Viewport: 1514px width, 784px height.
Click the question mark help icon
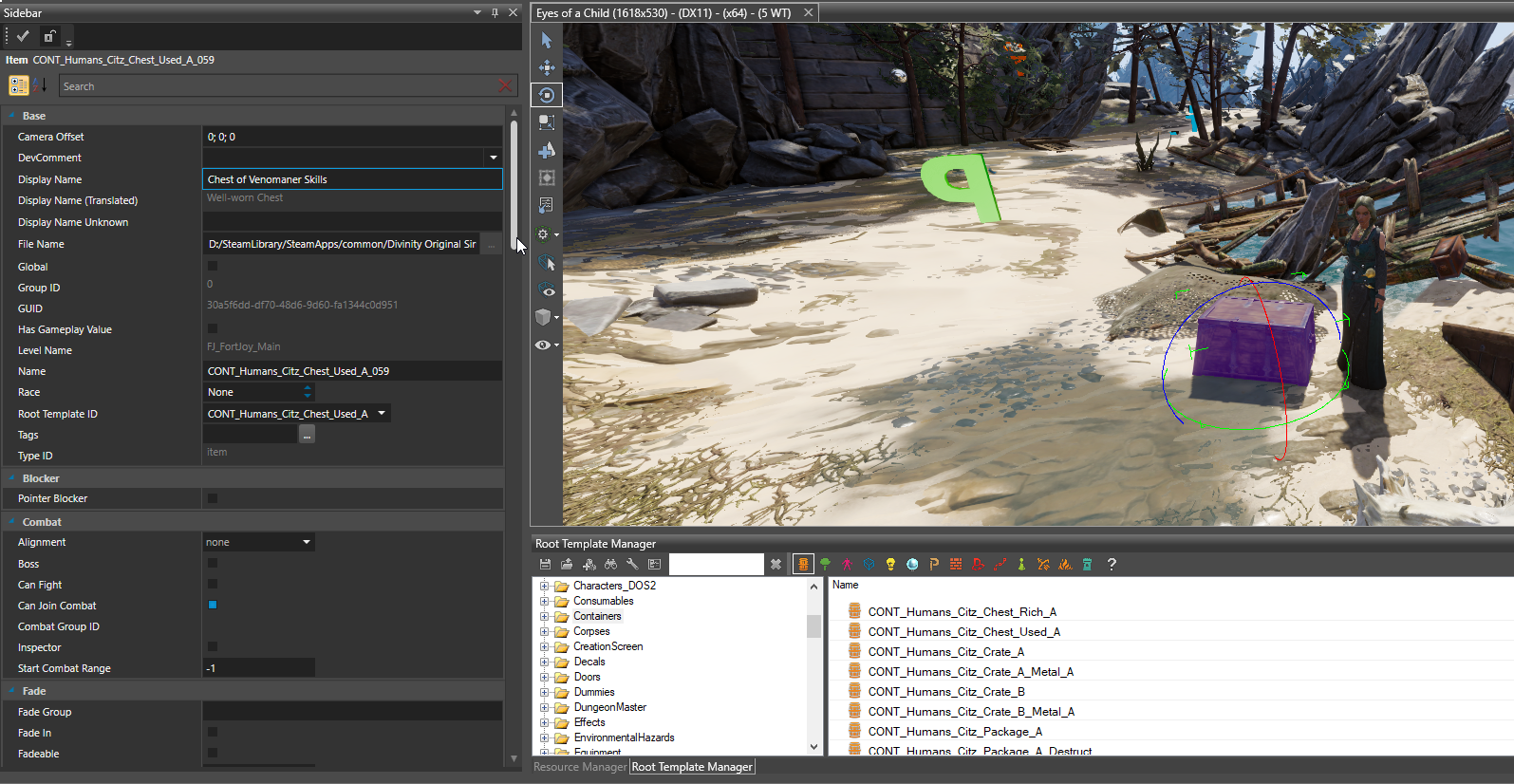(x=1112, y=564)
